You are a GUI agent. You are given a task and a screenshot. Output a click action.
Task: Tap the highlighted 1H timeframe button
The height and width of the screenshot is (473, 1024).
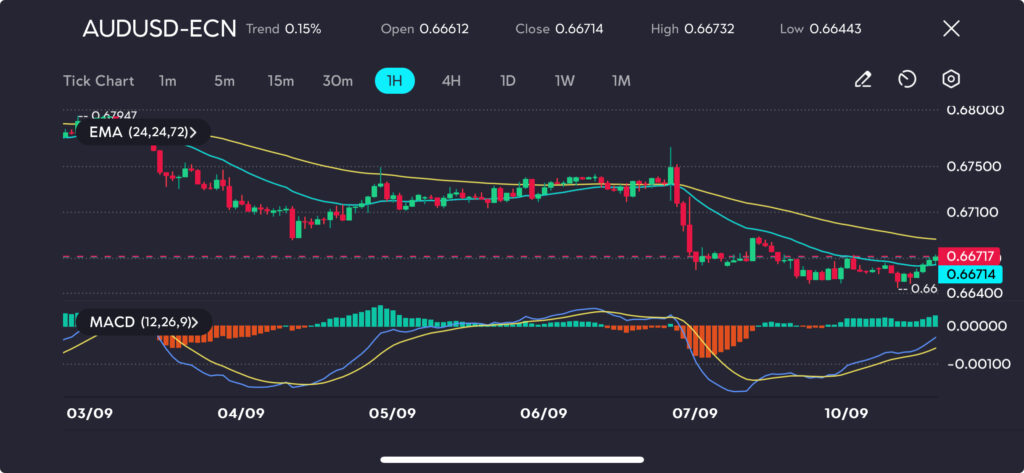click(395, 80)
